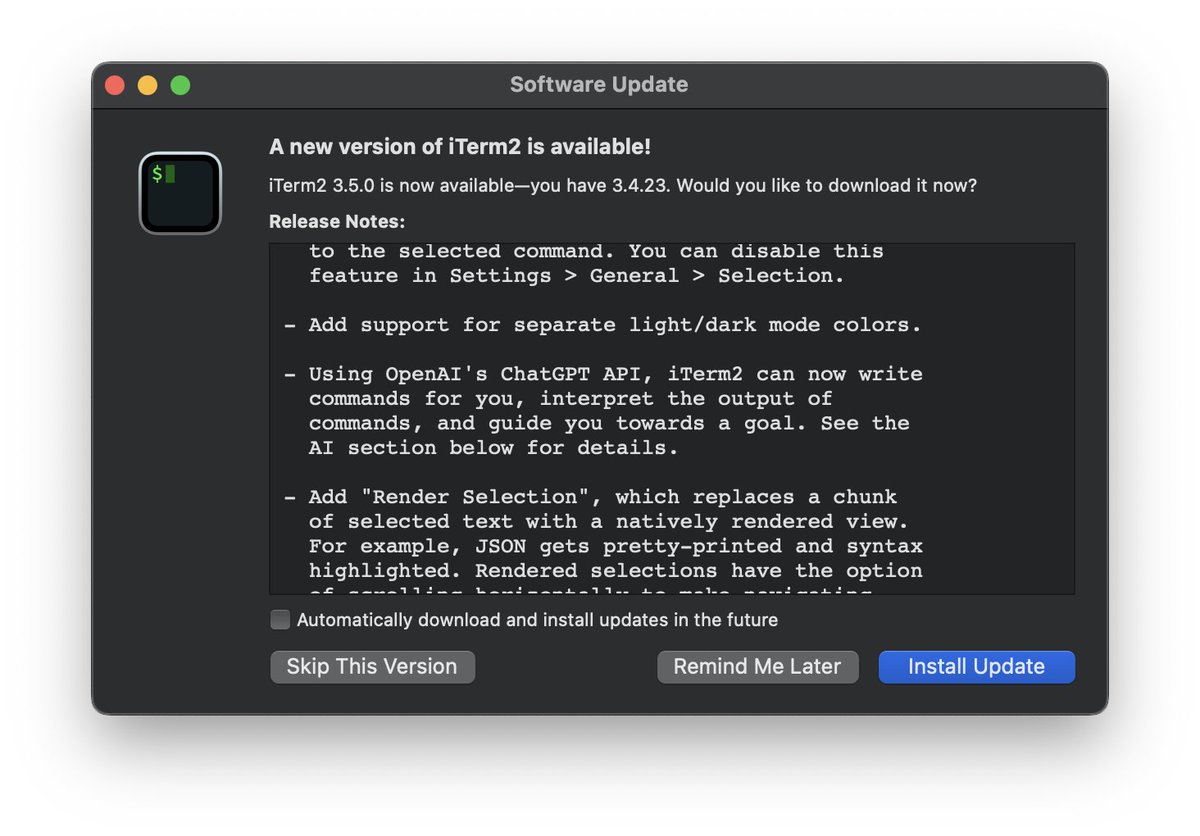Click the 'iTerm2 3.5.0 is now available' message
This screenshot has width=1200, height=836.
point(623,186)
